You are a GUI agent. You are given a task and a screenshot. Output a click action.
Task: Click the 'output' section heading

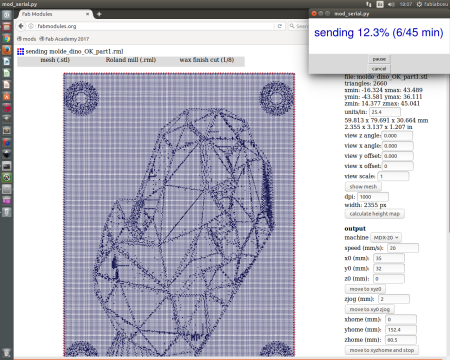click(355, 228)
